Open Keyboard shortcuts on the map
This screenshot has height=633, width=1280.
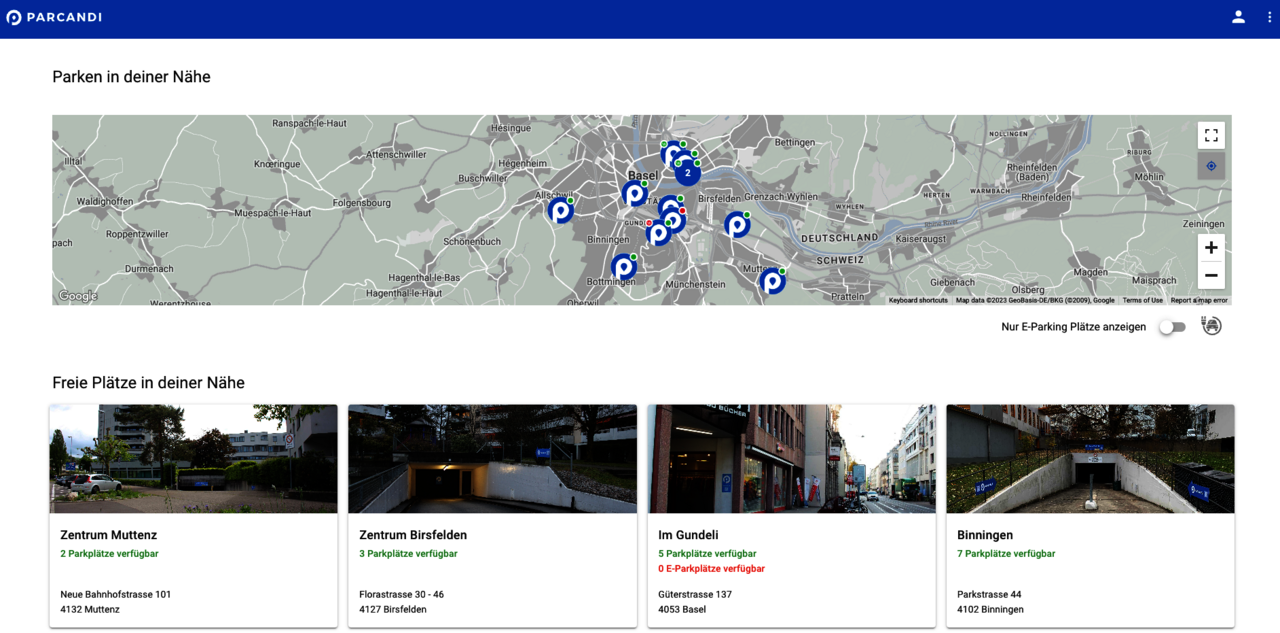(918, 300)
